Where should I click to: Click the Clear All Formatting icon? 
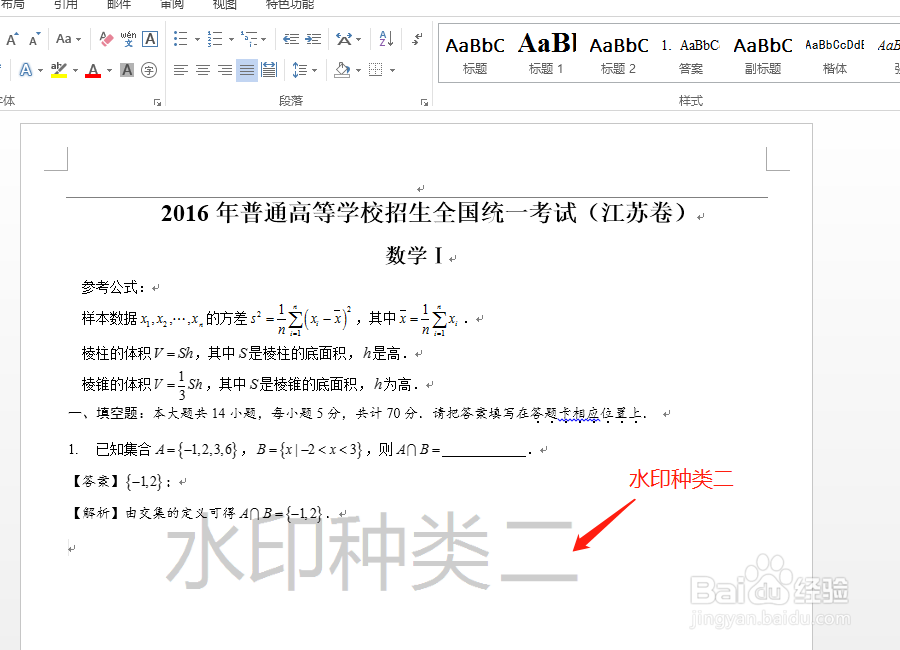coord(104,38)
